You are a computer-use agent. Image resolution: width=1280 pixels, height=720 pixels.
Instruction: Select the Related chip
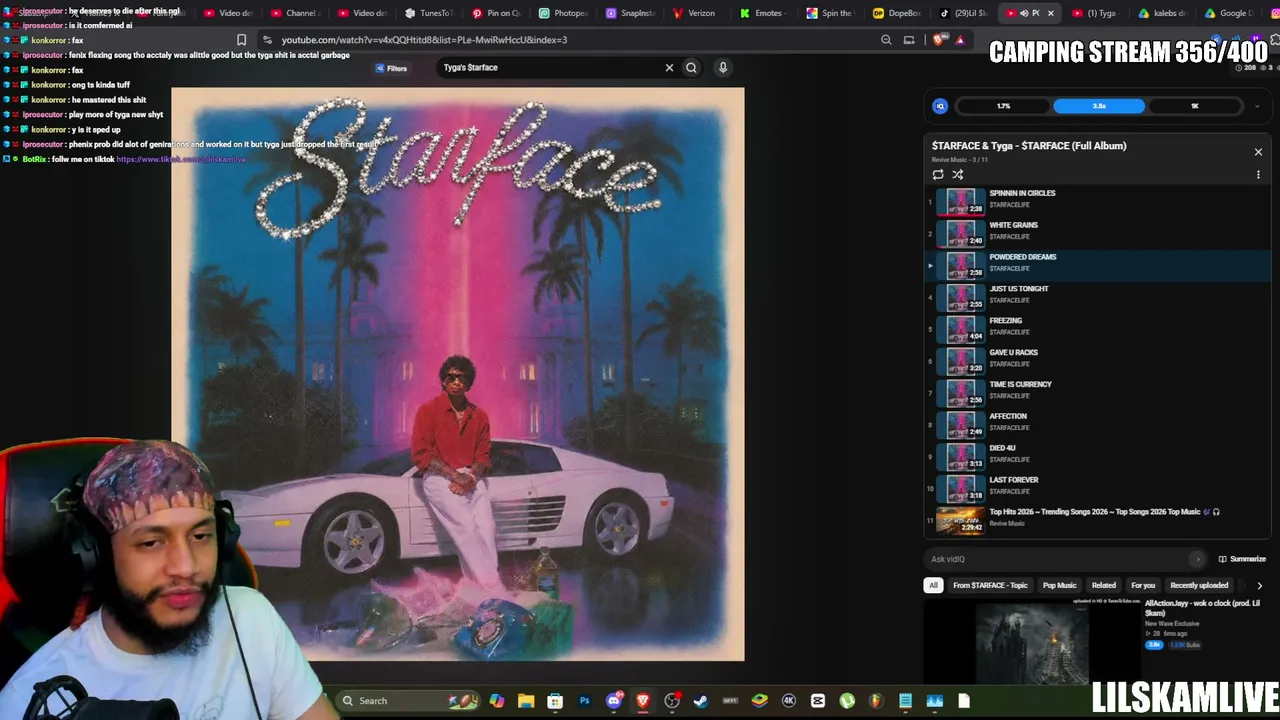coord(1104,585)
